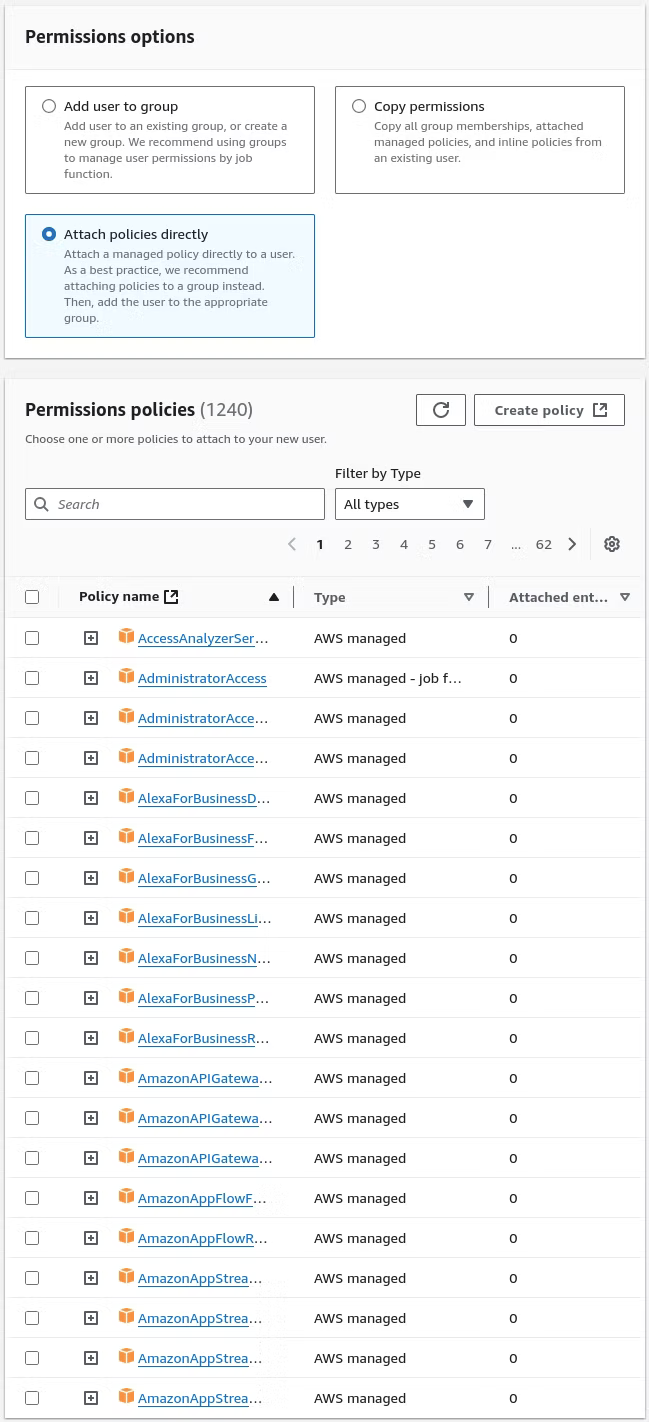Open the Filter by Type dropdown
The height and width of the screenshot is (1422, 649).
[410, 504]
